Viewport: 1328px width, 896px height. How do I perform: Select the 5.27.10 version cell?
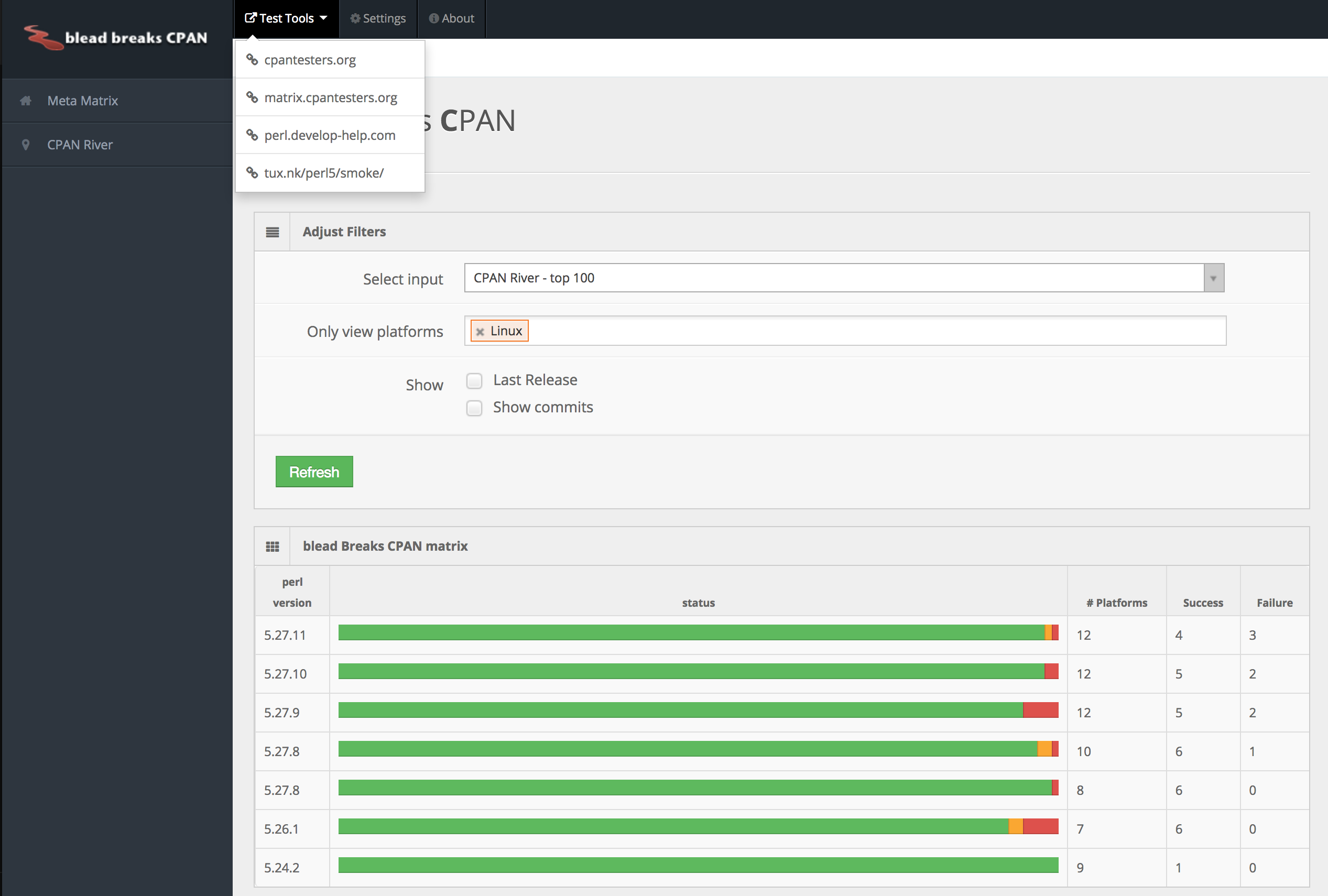click(x=292, y=674)
